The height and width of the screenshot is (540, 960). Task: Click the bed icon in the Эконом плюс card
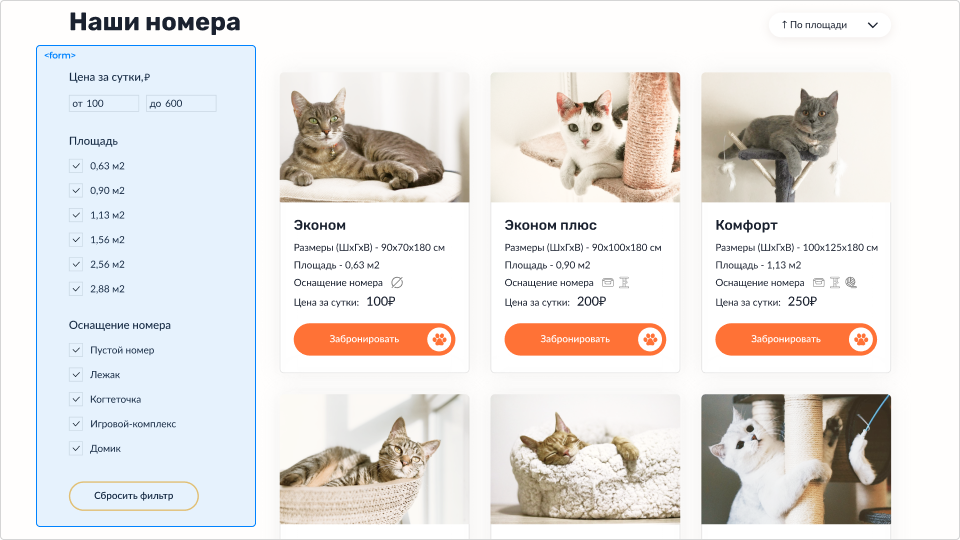coord(608,283)
